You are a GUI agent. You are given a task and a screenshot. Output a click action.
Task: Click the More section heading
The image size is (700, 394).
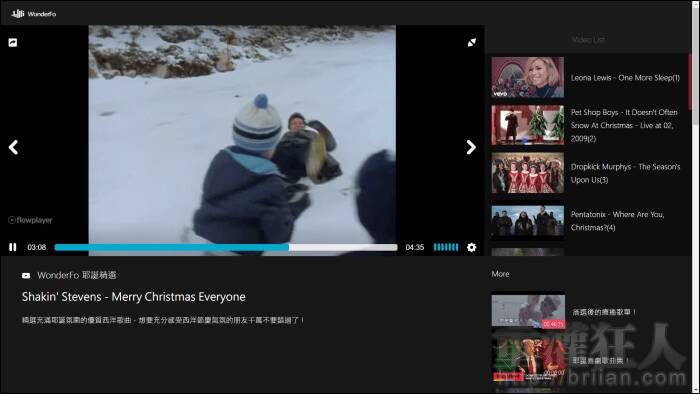(x=500, y=274)
